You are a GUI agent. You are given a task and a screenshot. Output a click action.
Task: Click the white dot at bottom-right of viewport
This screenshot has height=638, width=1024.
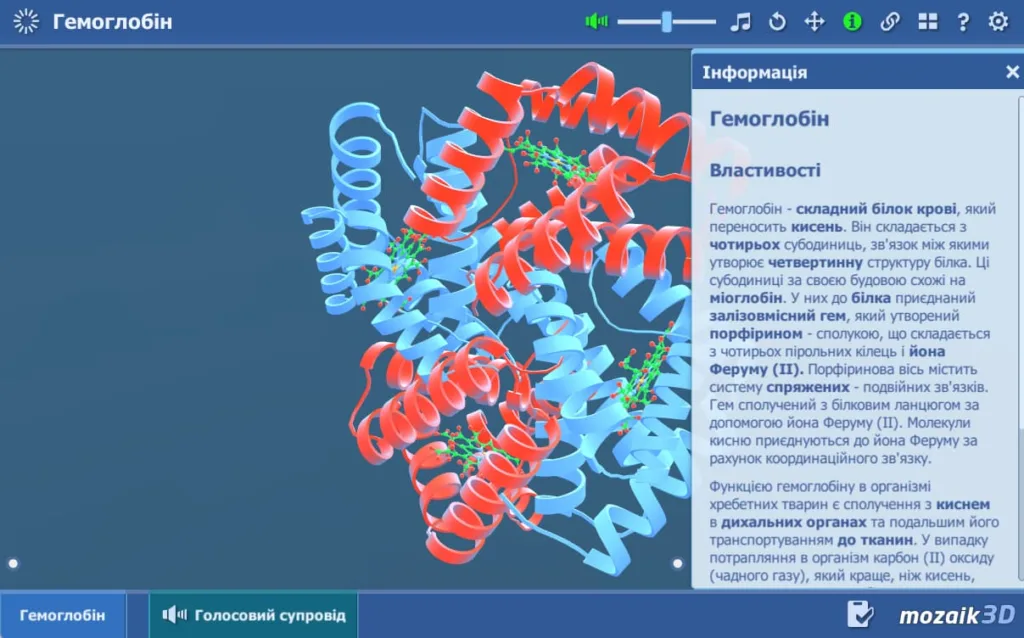tap(677, 564)
